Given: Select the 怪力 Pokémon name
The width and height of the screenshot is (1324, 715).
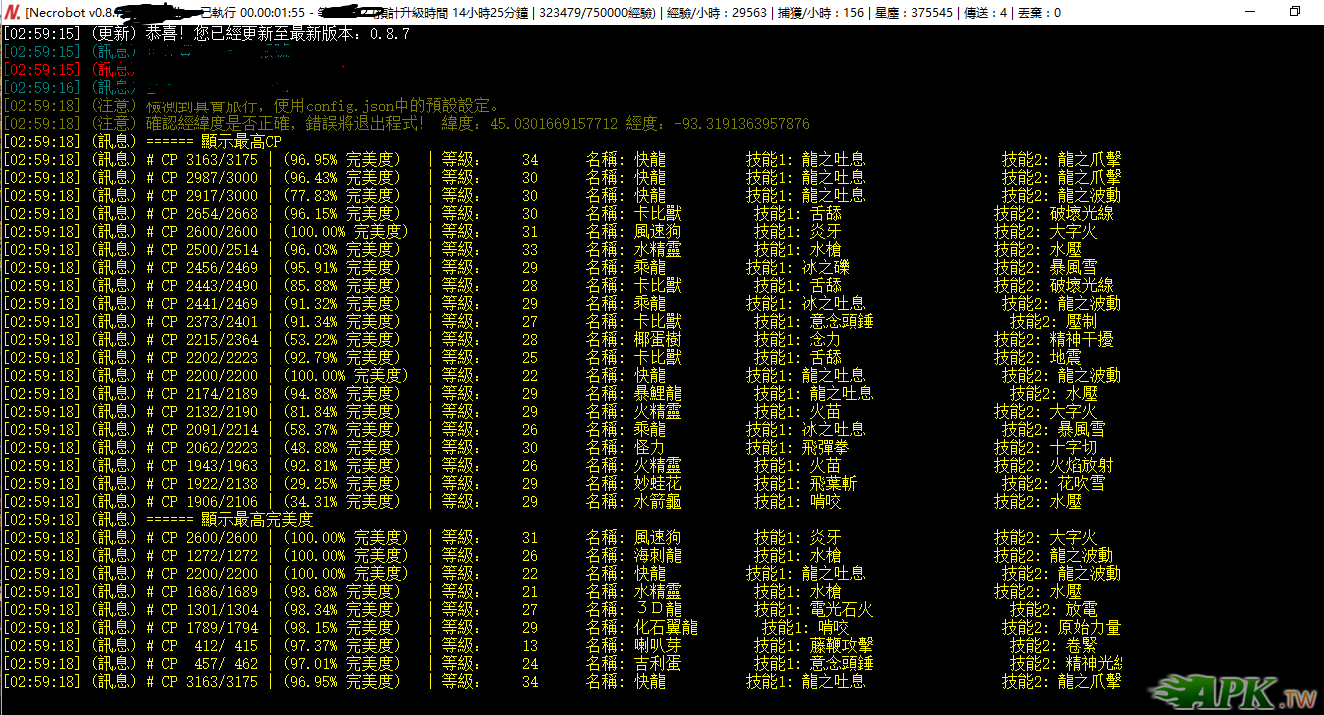Looking at the screenshot, I should pyautogui.click(x=649, y=447).
